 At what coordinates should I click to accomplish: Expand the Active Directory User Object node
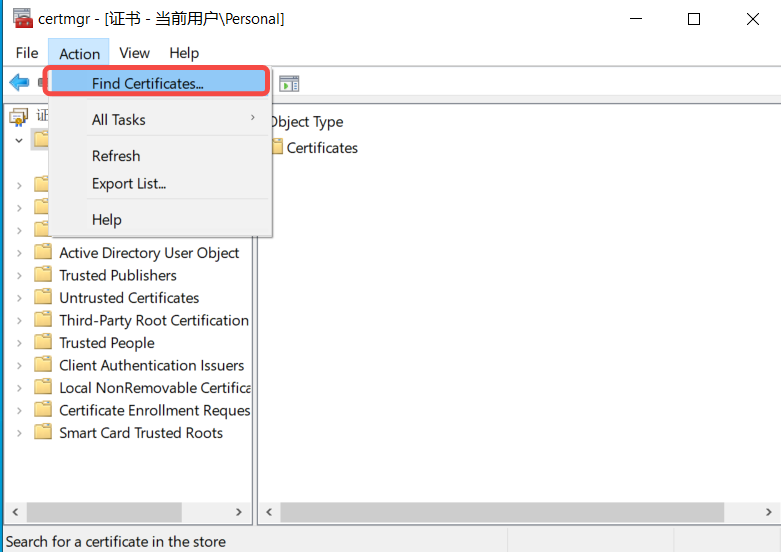point(19,253)
